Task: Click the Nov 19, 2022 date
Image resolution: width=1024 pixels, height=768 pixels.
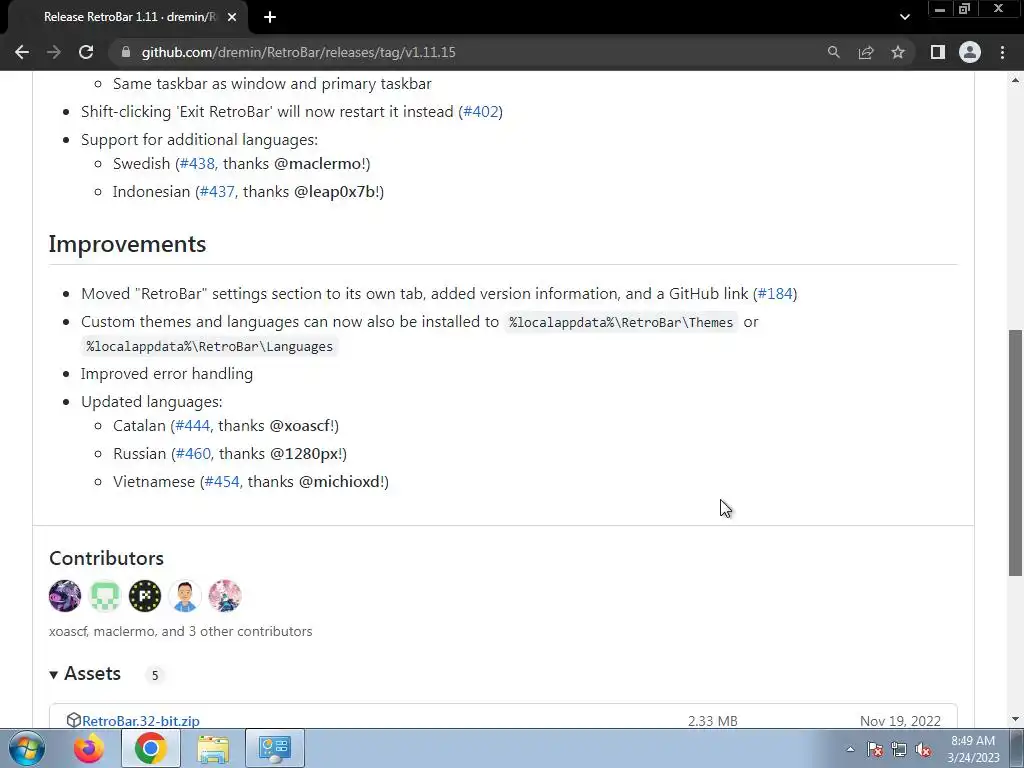Action: 901,721
